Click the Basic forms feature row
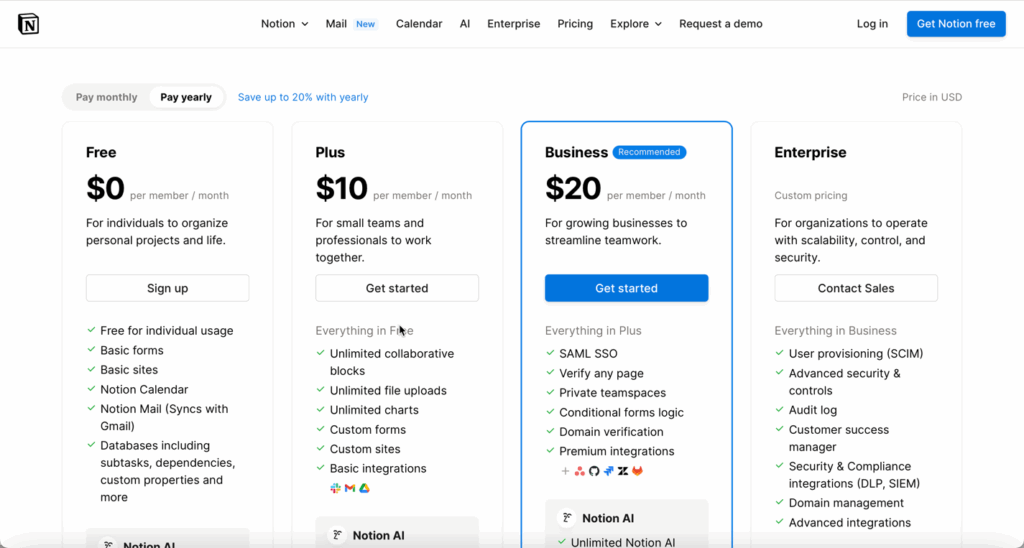 point(132,350)
